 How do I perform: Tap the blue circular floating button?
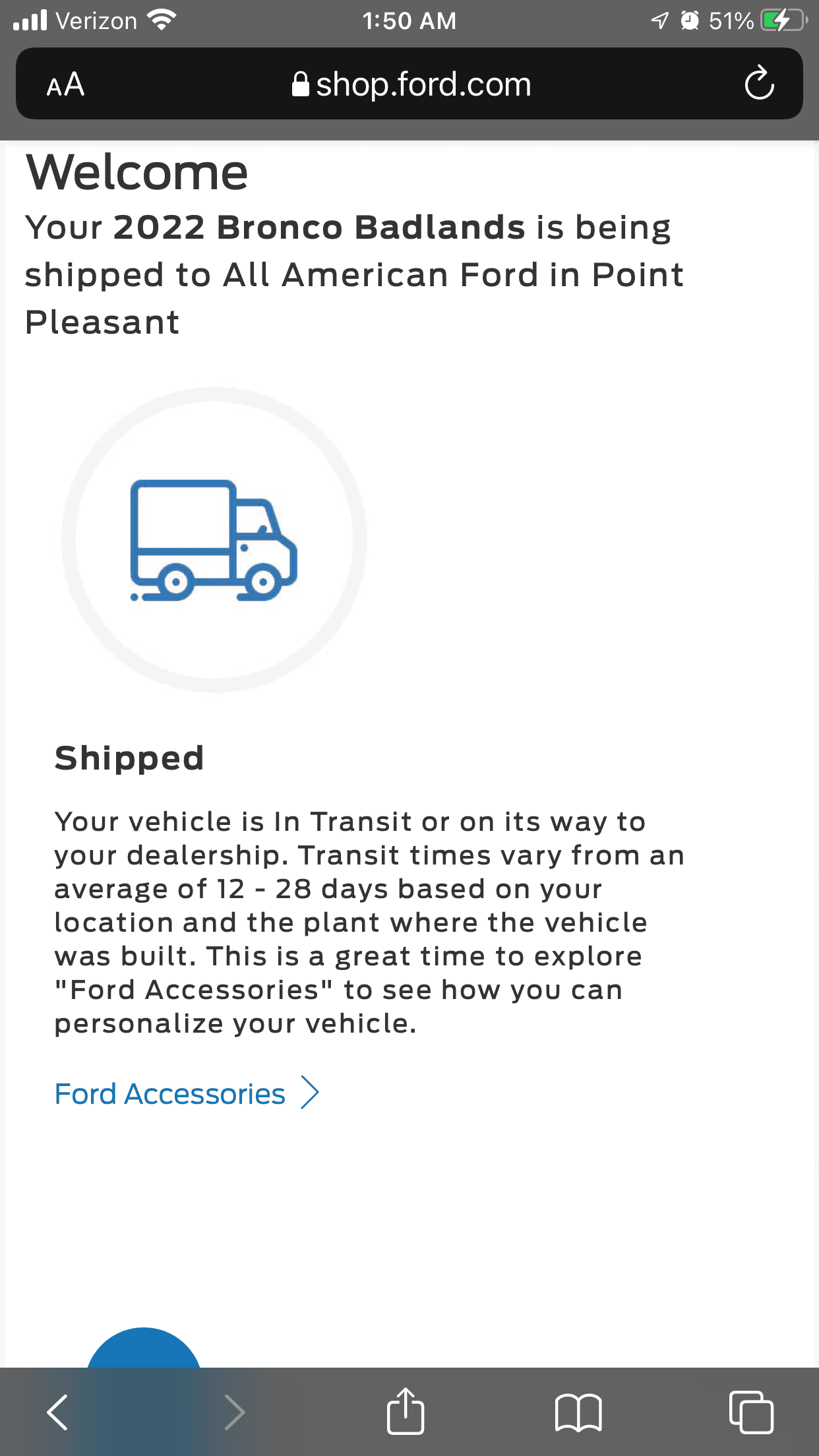click(144, 1348)
